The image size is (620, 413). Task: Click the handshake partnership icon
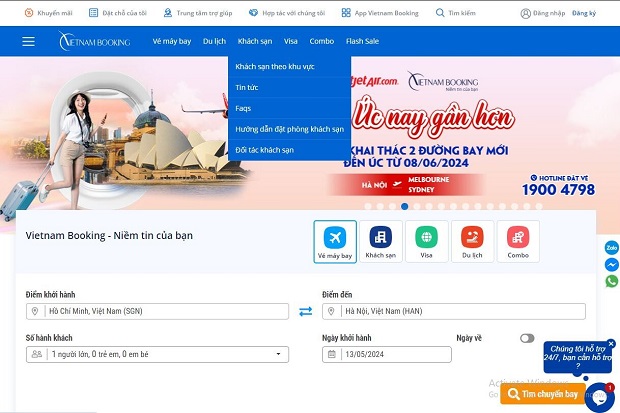coord(253,13)
